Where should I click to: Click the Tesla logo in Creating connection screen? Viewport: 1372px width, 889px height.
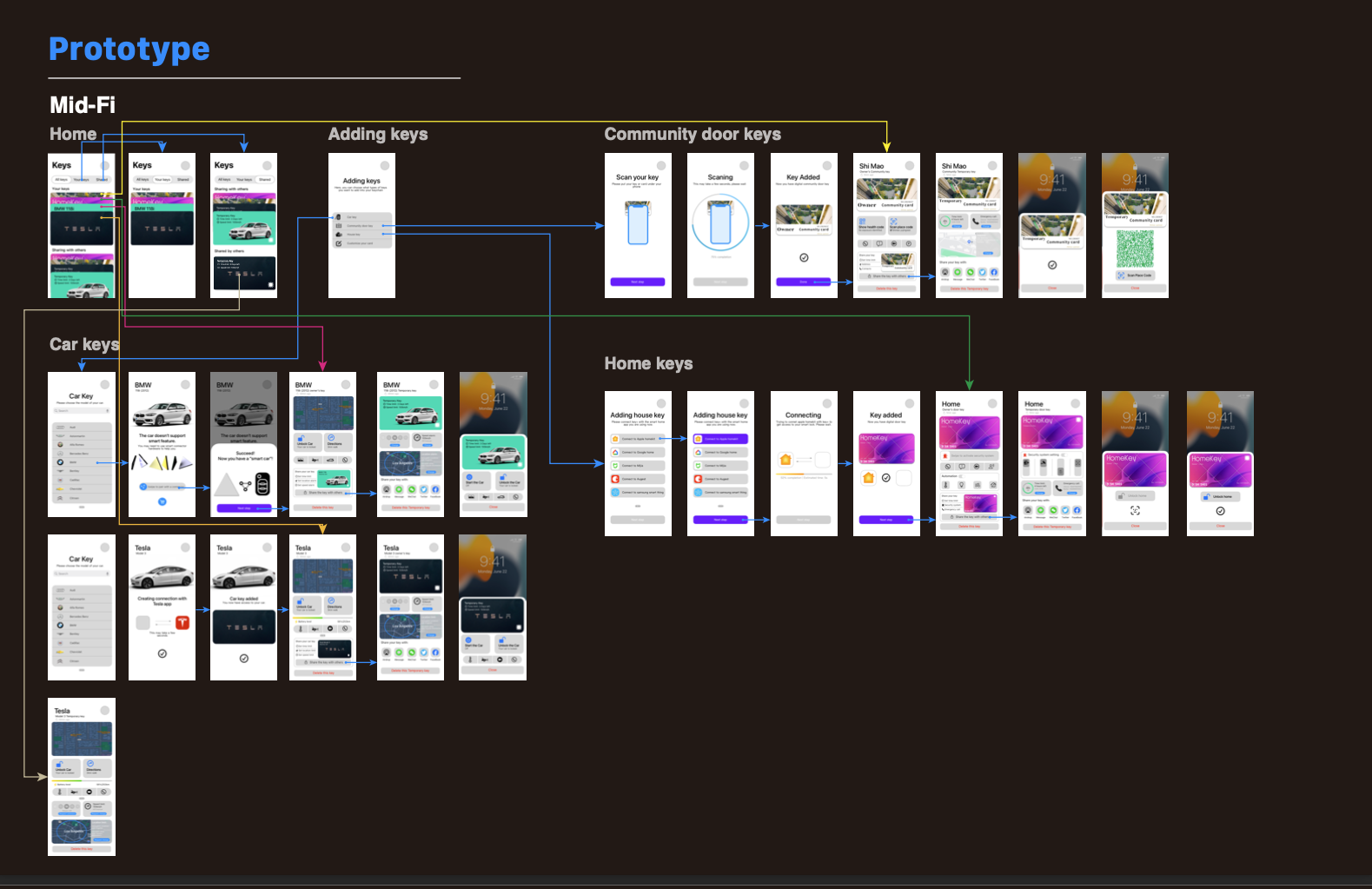click(x=182, y=622)
